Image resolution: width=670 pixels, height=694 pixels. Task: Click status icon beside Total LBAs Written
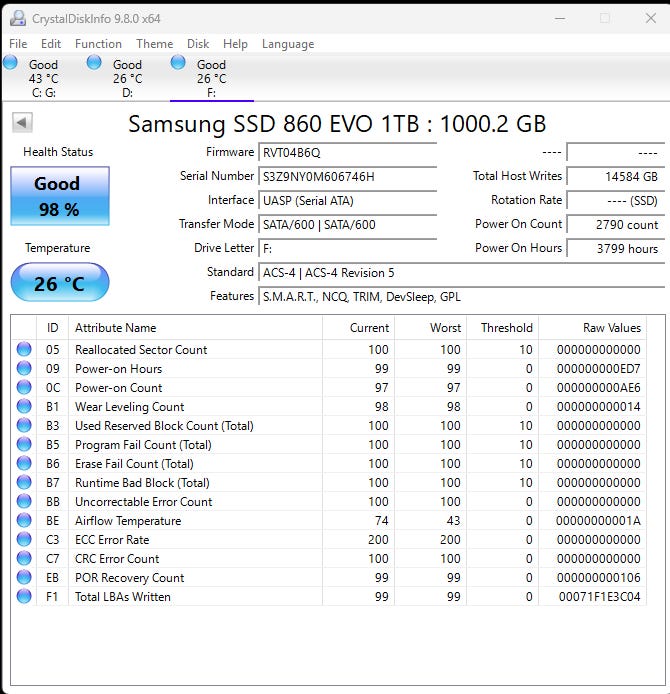[23, 597]
